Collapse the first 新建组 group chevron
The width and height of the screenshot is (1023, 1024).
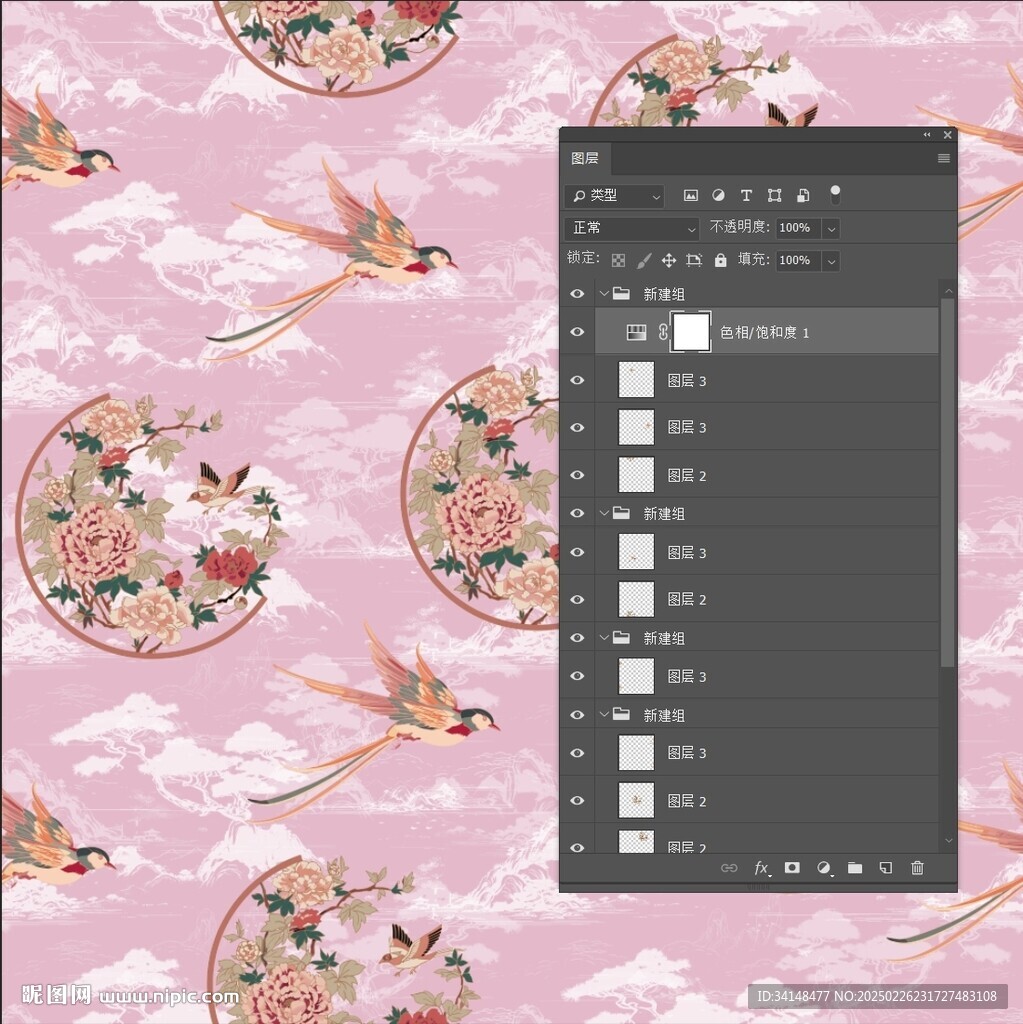pos(604,294)
